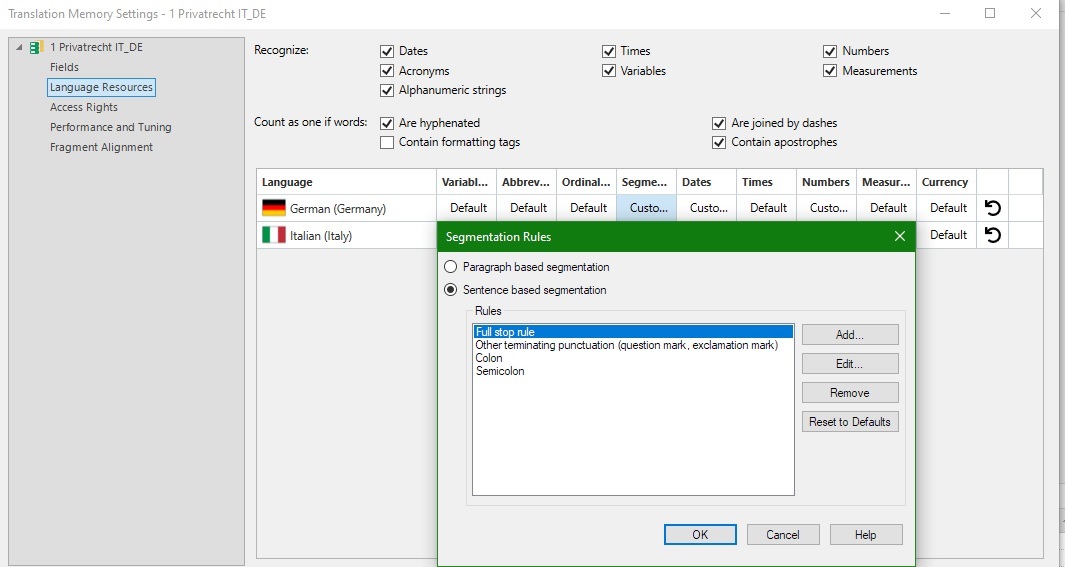Maximize the Translation Memory Settings window
The image size is (1065, 567).
point(990,14)
